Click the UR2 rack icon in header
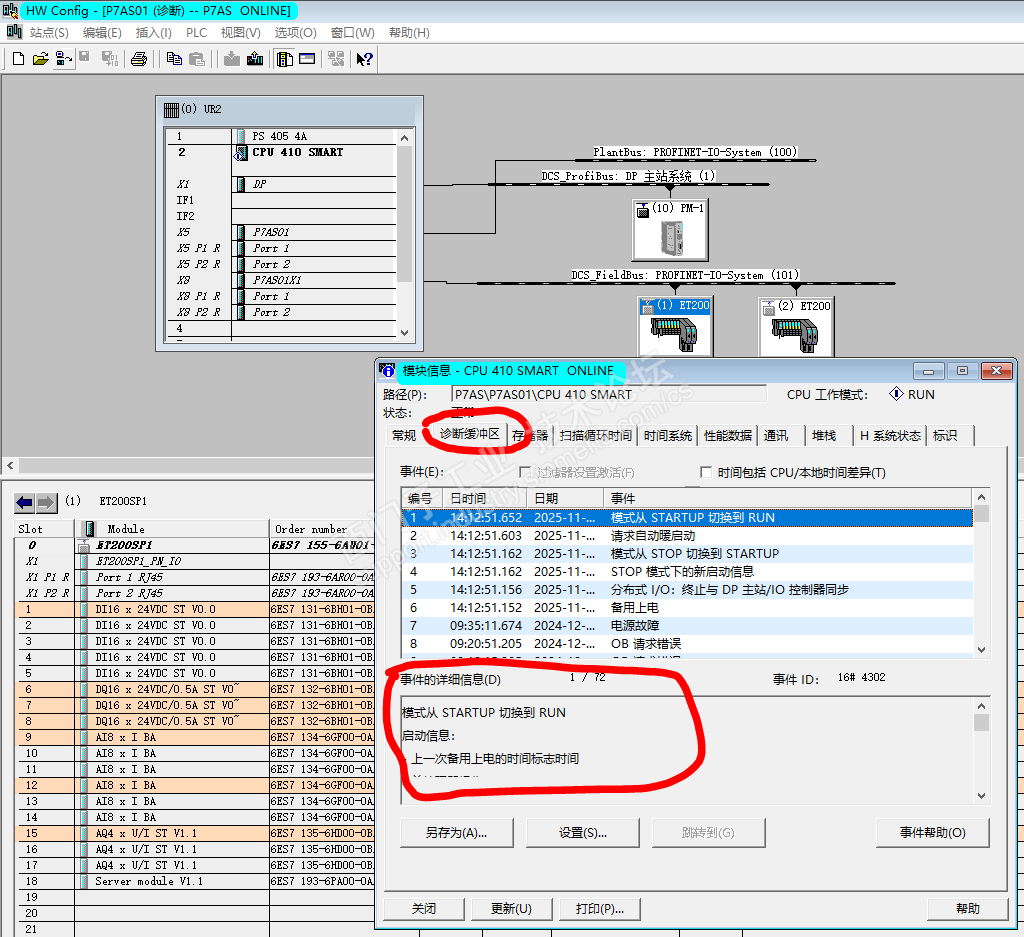Viewport: 1024px width, 937px height. 171,110
